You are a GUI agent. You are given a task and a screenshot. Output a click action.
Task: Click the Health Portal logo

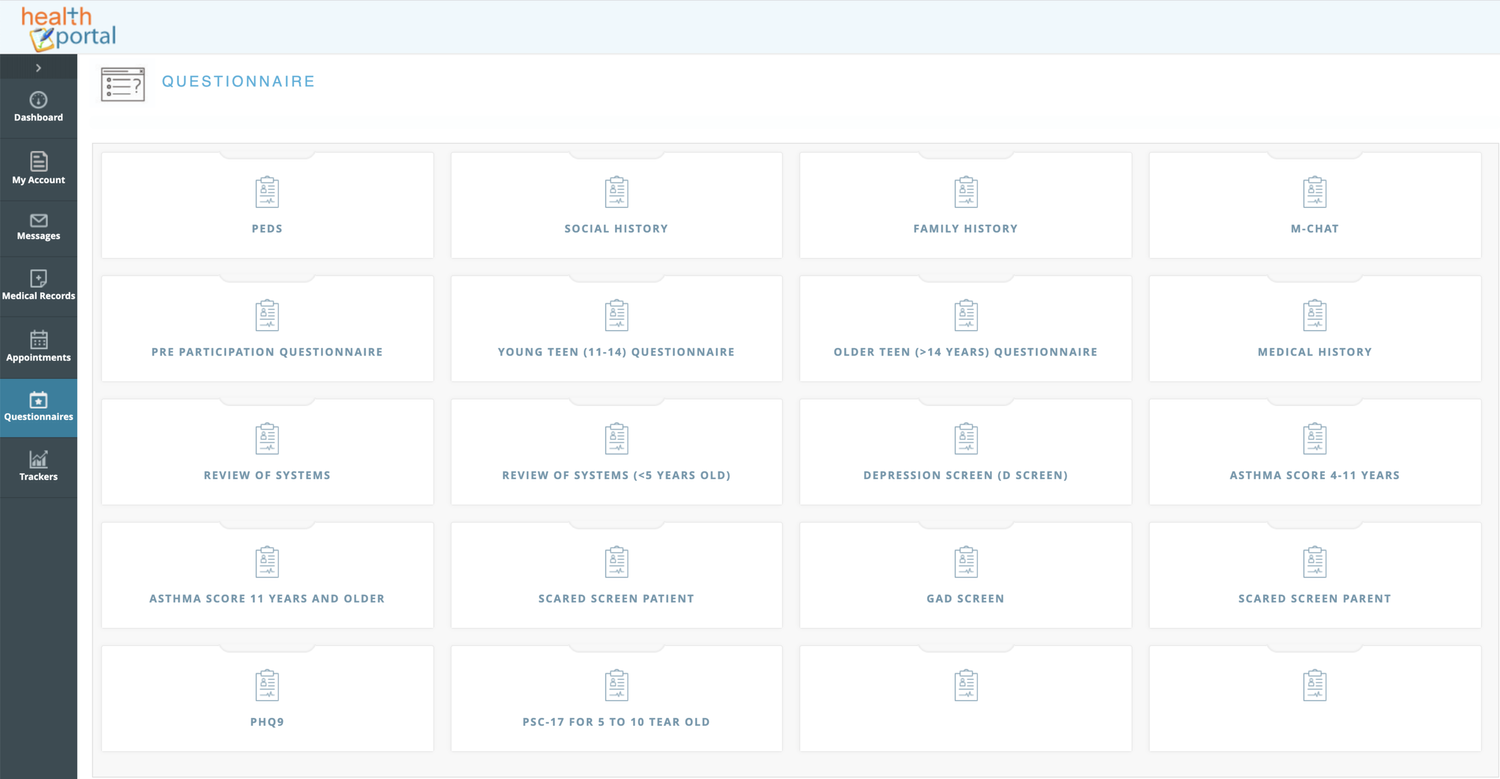69,28
